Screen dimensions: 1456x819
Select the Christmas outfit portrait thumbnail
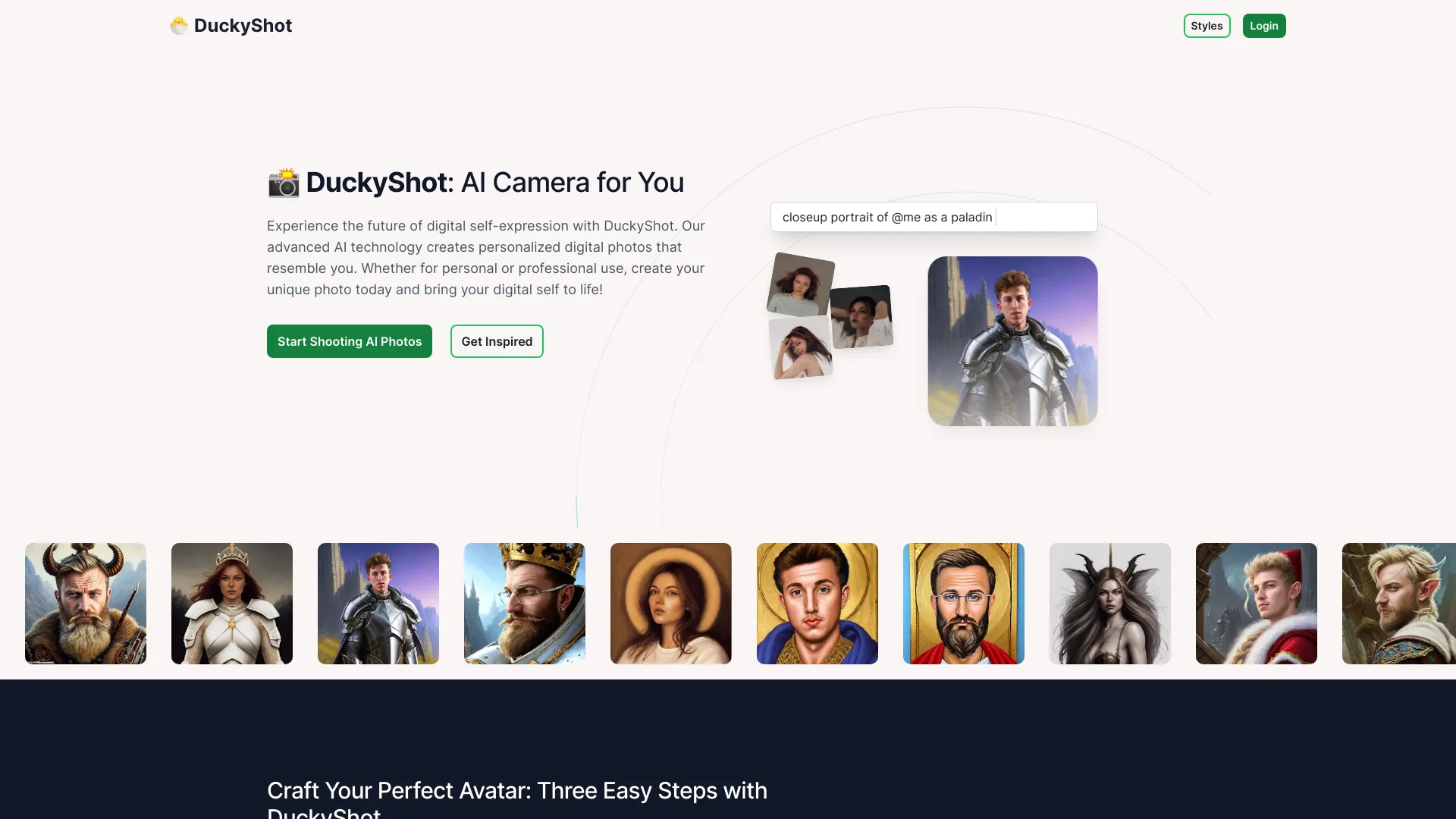point(1256,603)
